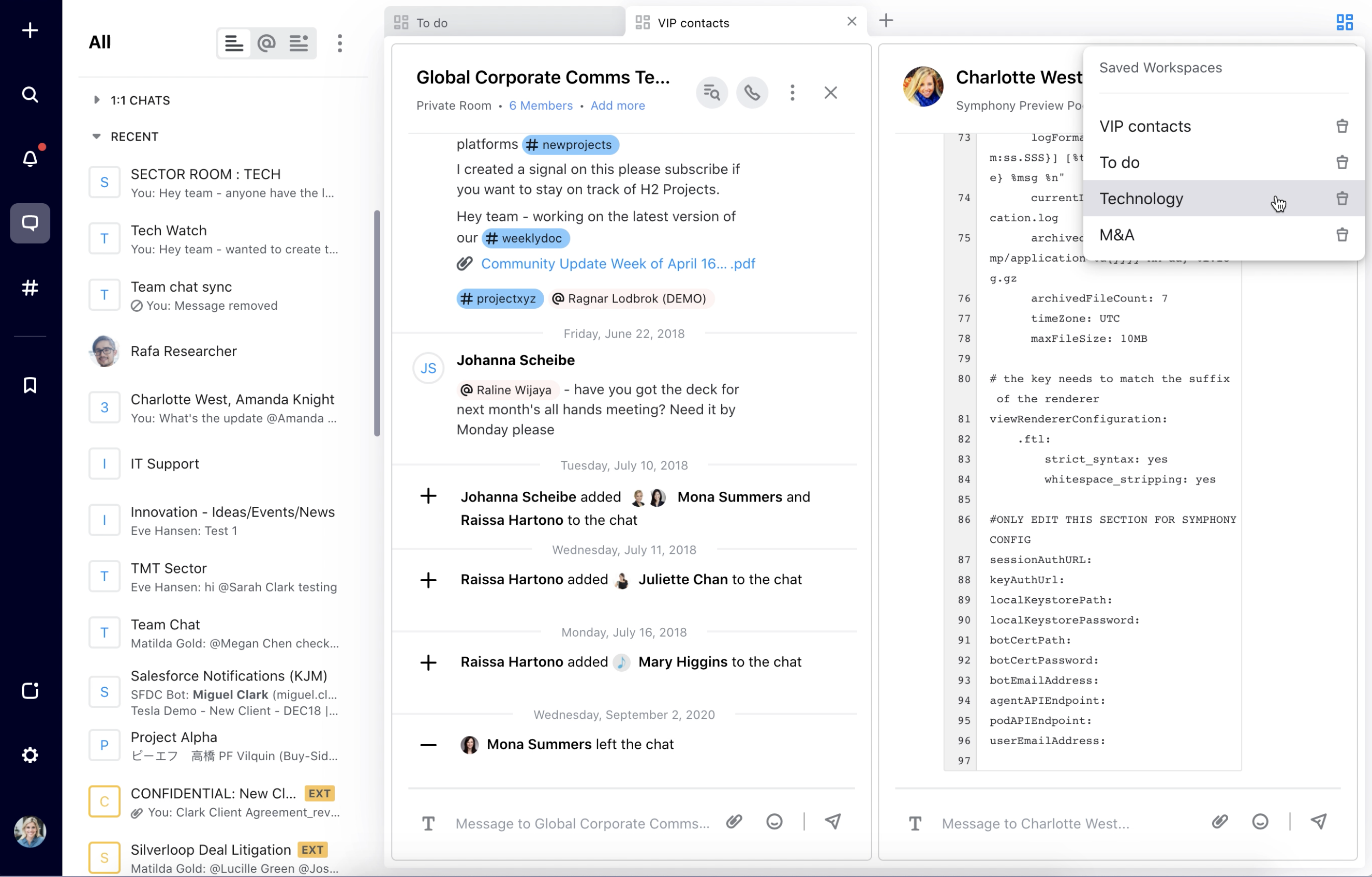1372x877 pixels.
Task: Open the directory hashtag icon in sidebar
Action: 29,288
